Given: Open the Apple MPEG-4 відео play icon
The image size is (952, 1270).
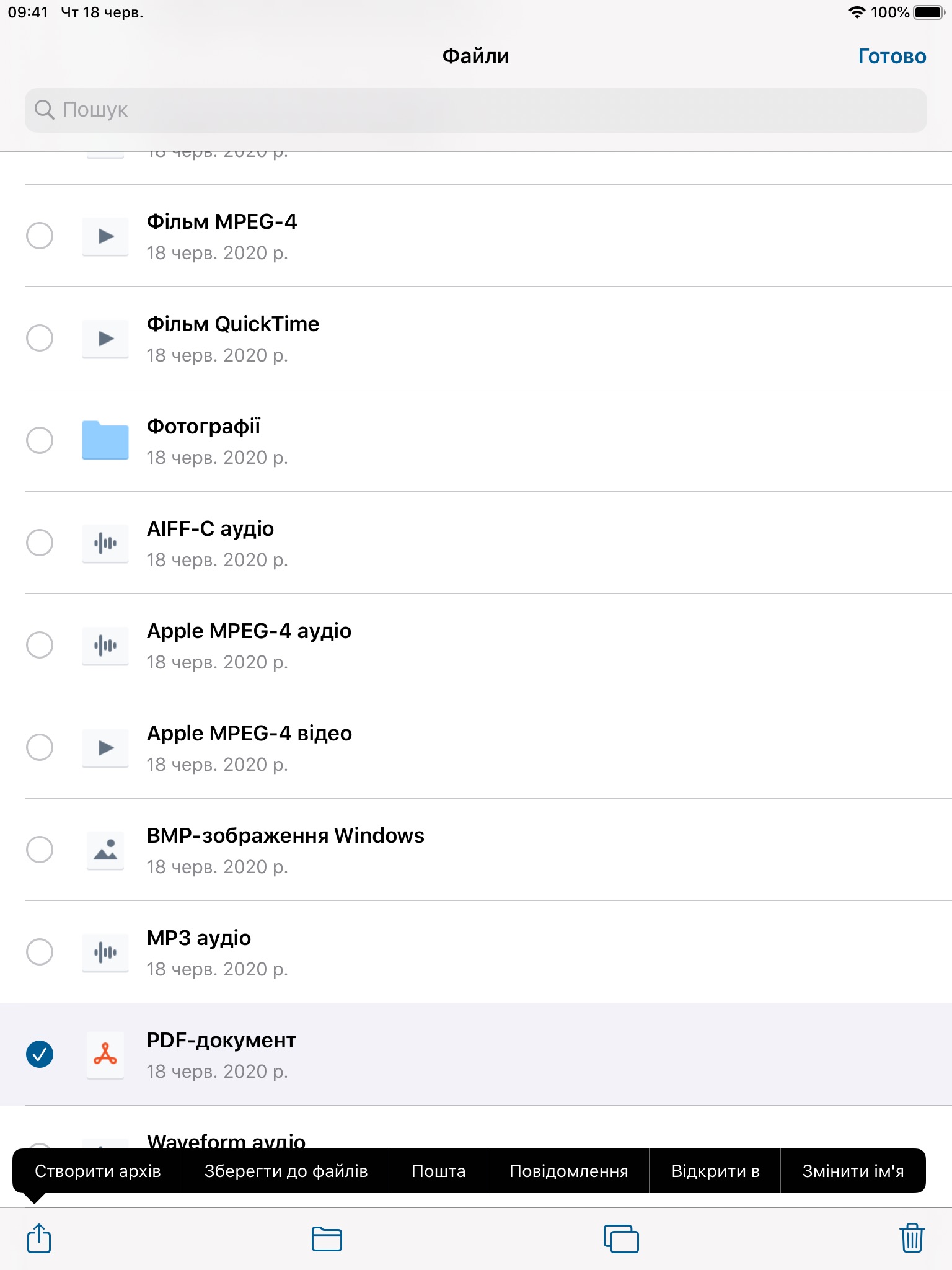Looking at the screenshot, I should point(105,748).
